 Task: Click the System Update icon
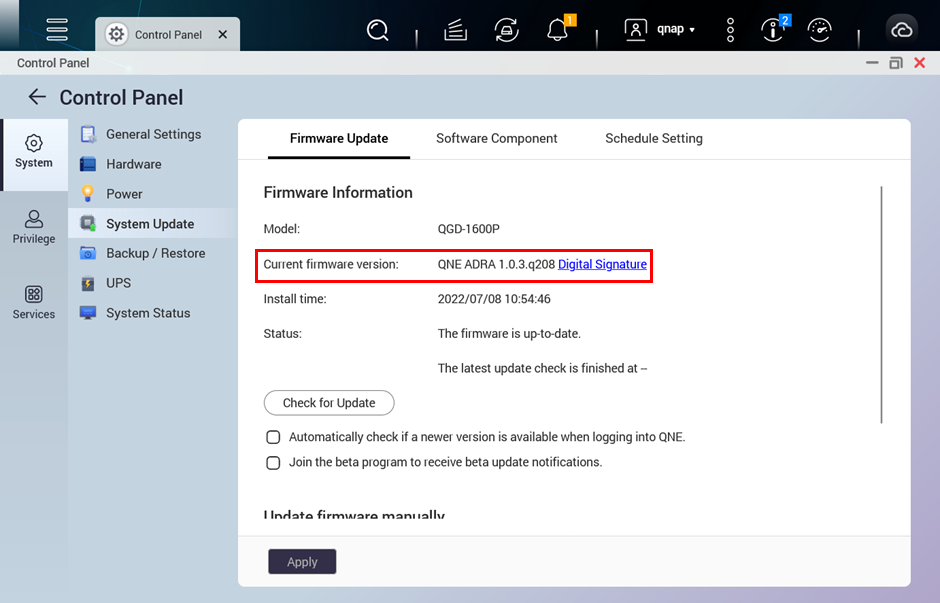(x=88, y=224)
